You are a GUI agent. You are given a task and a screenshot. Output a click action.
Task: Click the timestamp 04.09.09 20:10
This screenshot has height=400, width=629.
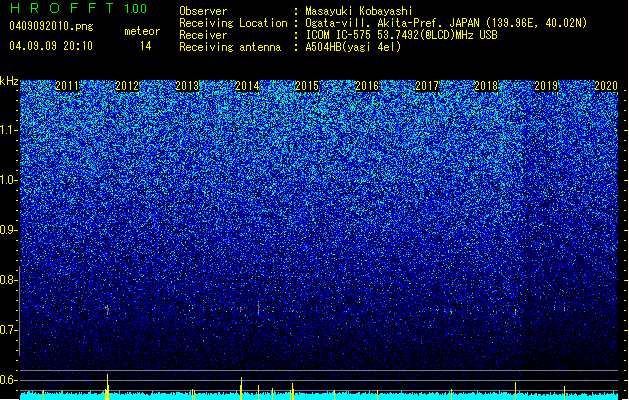51,46
